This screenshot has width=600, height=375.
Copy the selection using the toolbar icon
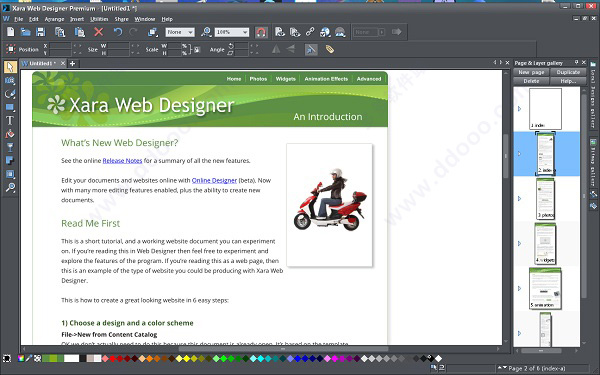[x=60, y=32]
